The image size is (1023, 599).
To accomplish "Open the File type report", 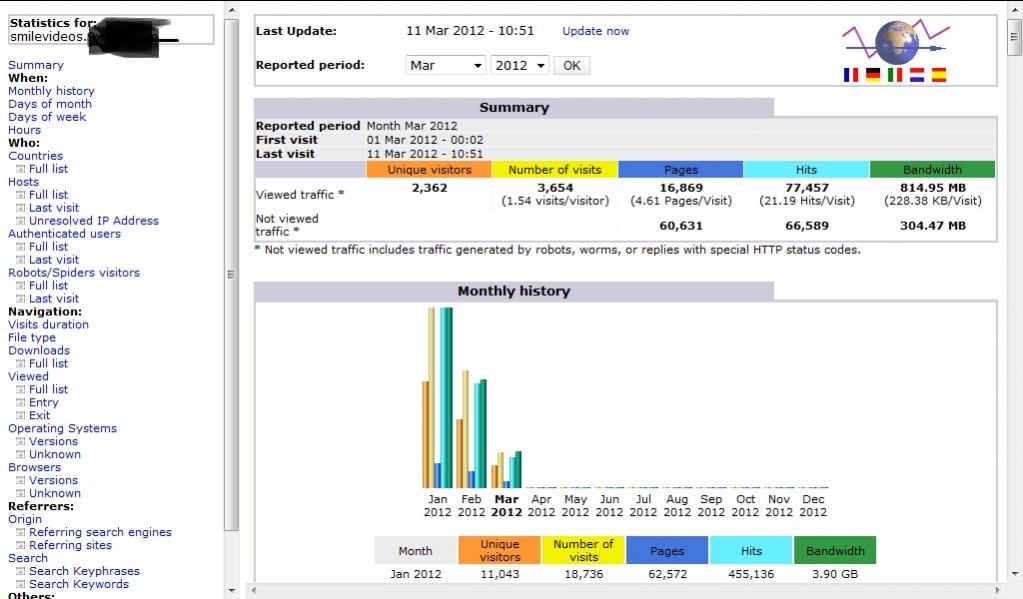I will 32,337.
